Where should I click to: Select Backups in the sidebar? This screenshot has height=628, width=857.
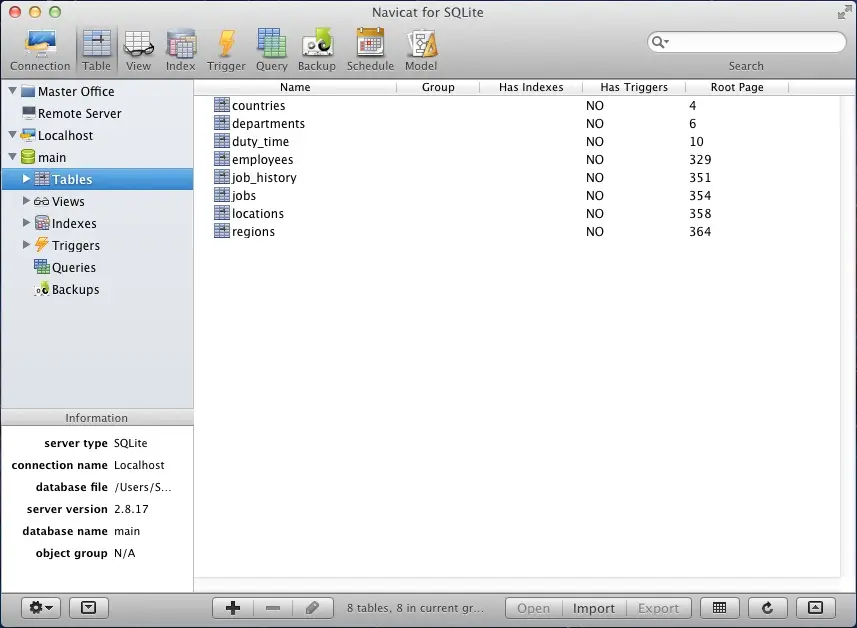(75, 289)
